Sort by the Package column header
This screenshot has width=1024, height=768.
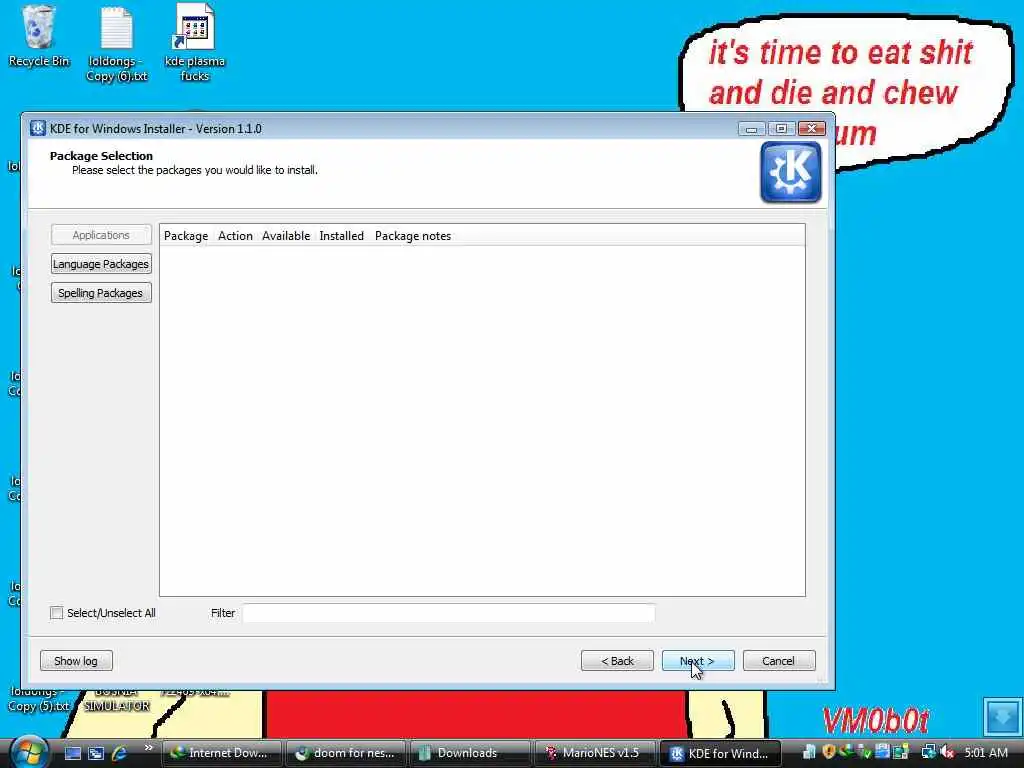coord(186,236)
